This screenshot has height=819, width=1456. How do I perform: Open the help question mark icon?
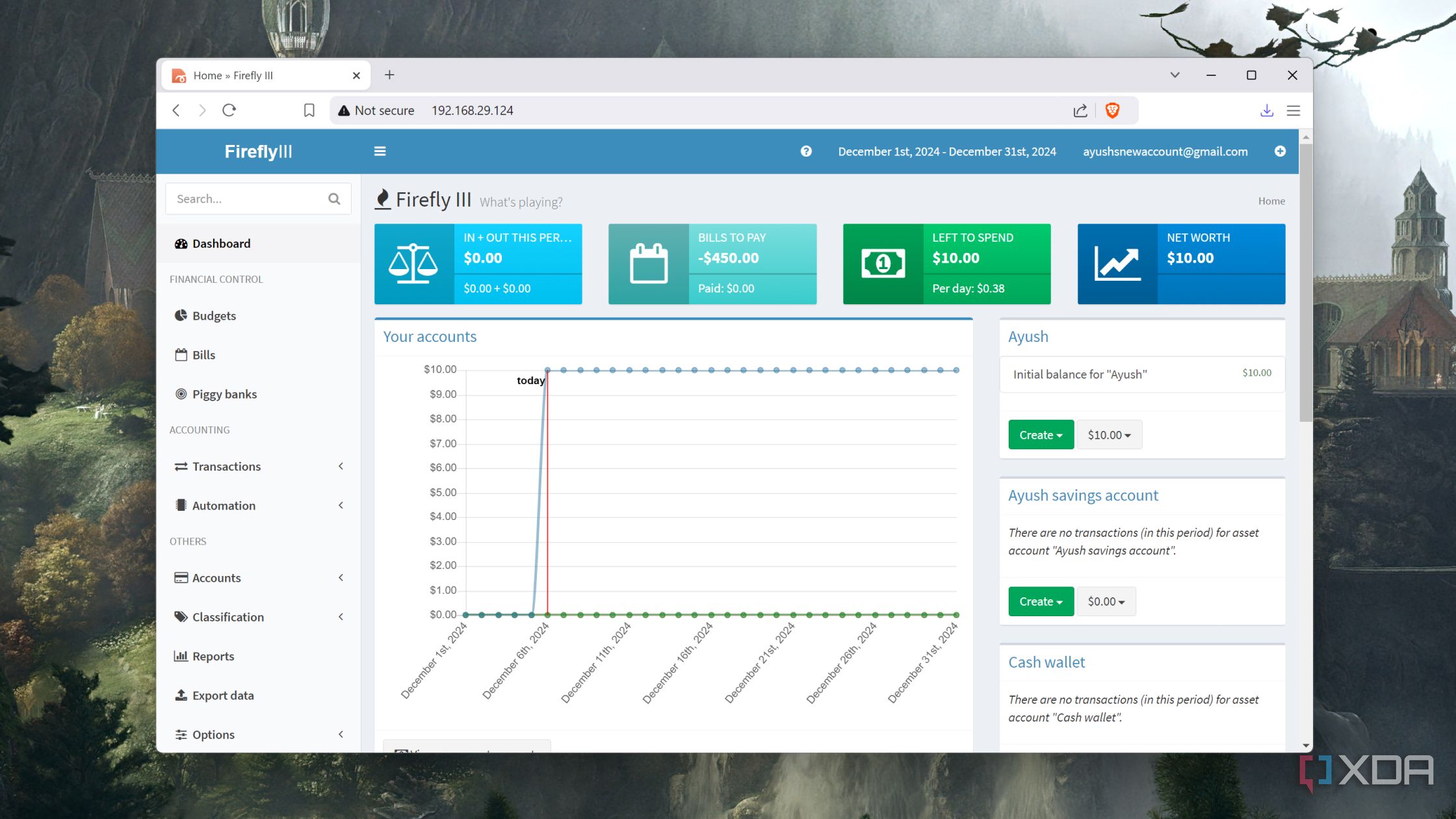806,151
